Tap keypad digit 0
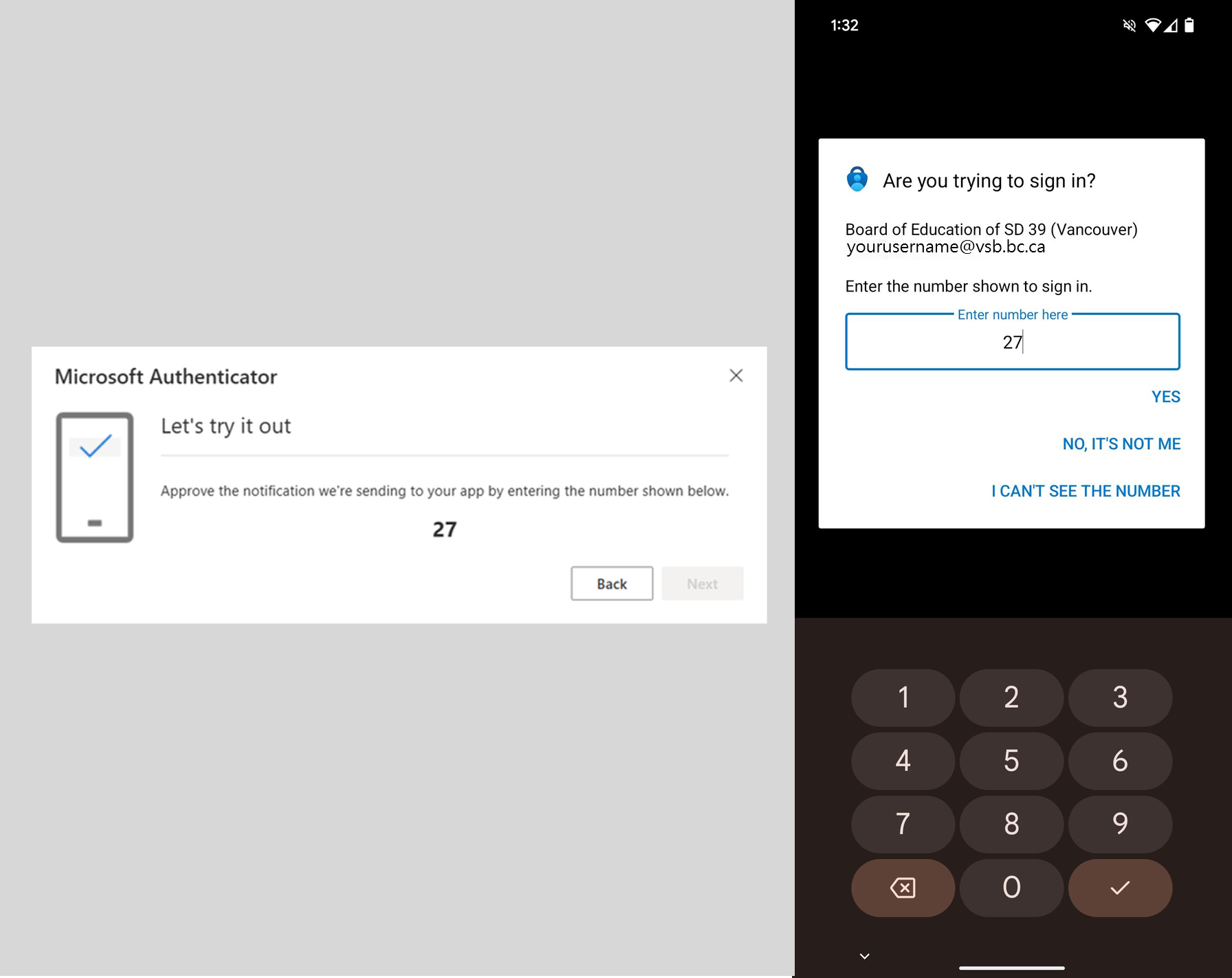Viewport: 1232px width, 978px height. 1011,887
